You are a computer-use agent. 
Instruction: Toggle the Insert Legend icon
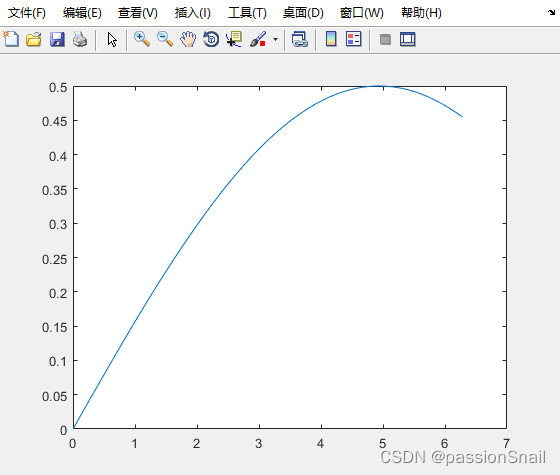354,39
